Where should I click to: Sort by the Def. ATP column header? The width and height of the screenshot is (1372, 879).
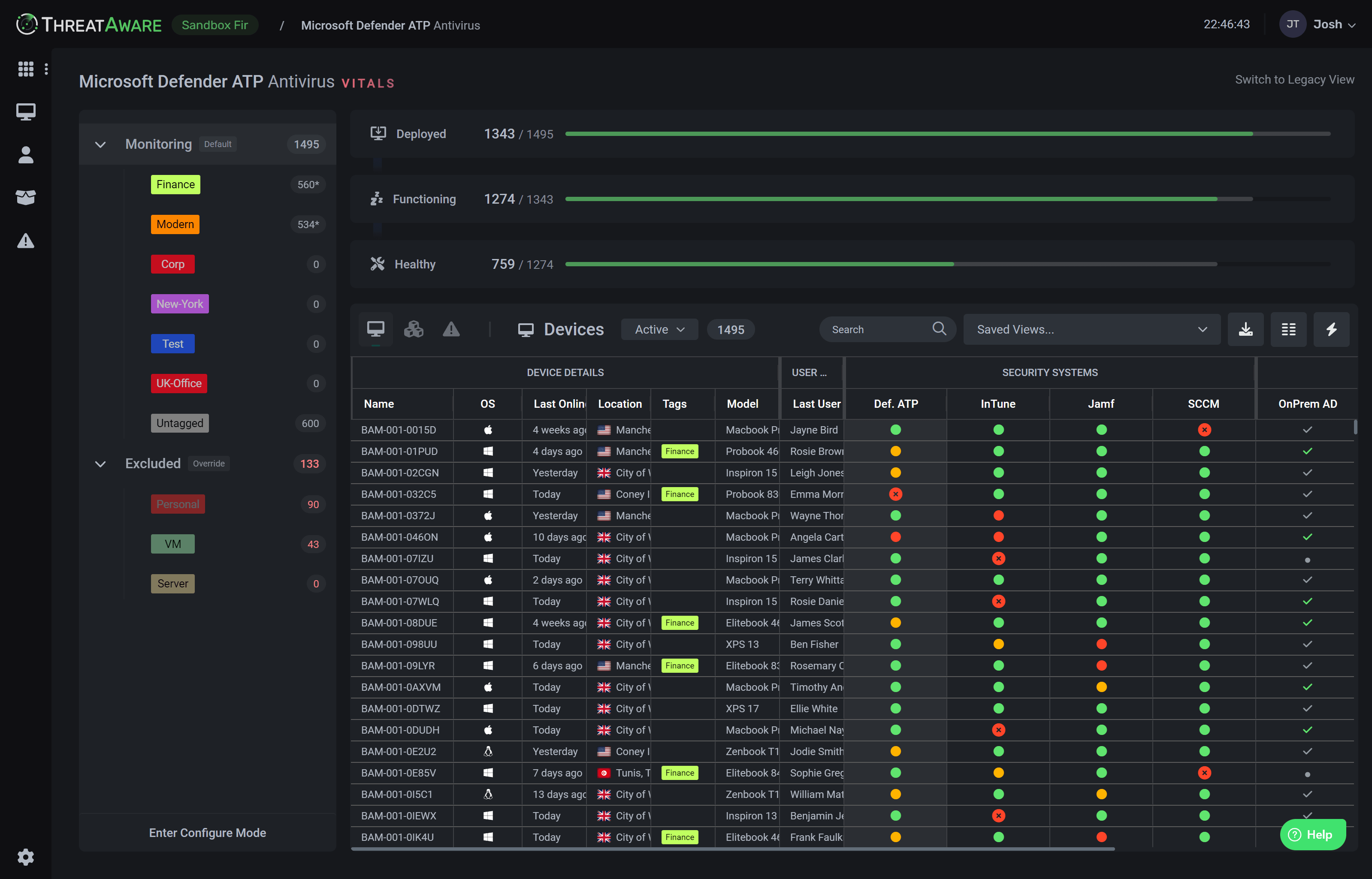pos(895,403)
